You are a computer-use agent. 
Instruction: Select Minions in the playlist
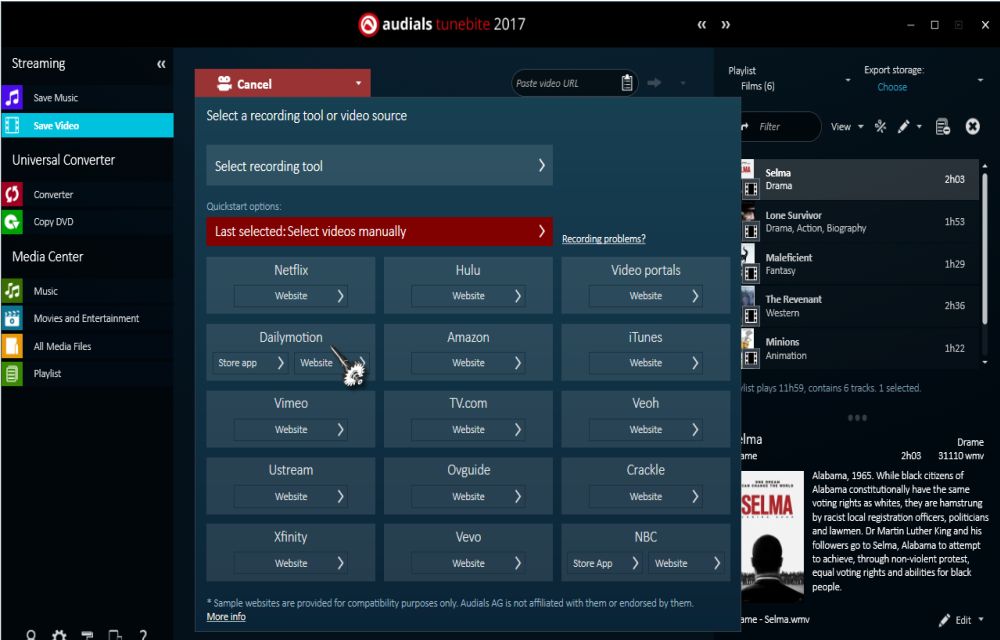(859, 349)
